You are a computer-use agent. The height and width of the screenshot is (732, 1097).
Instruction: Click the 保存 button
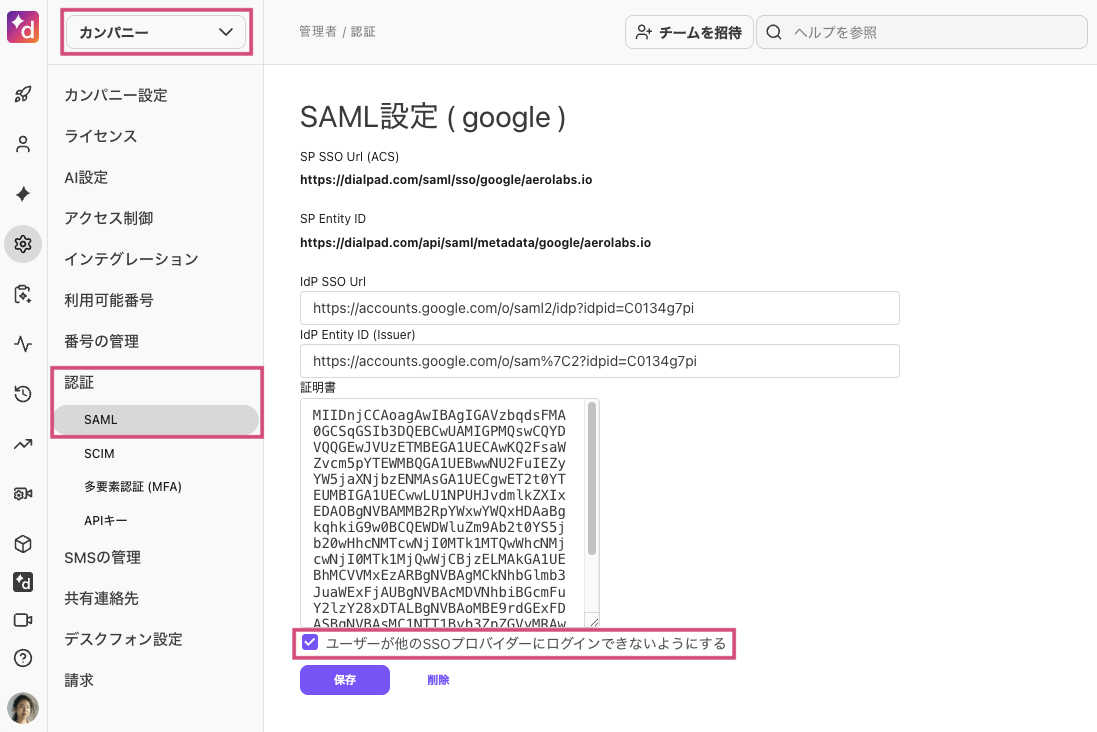pos(344,680)
